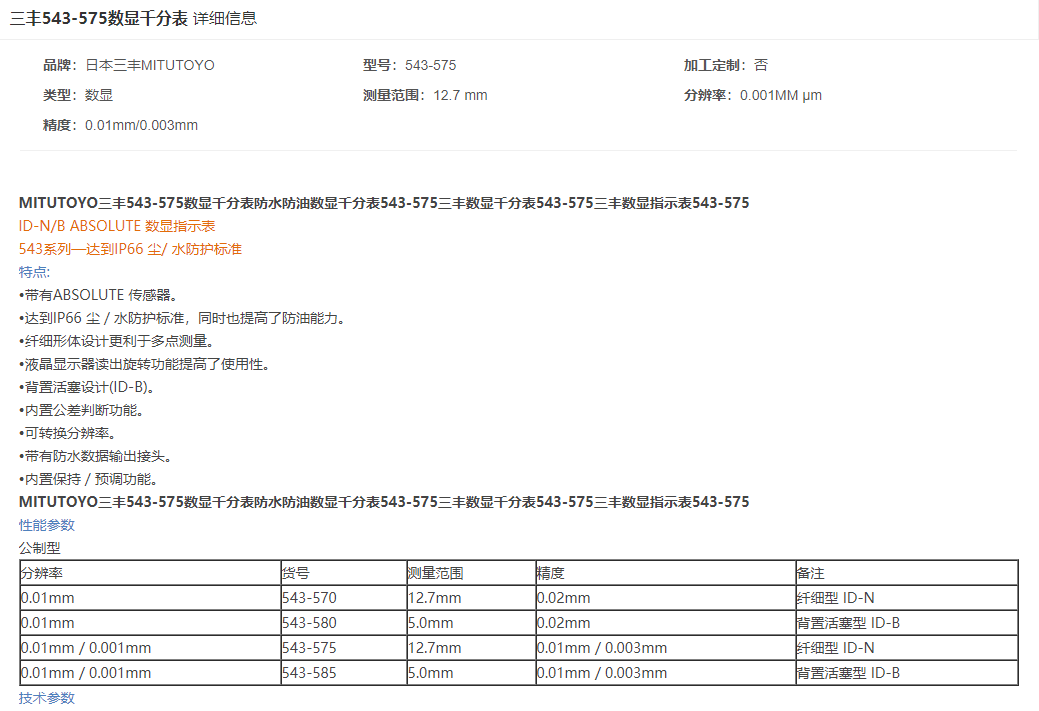Click brand value 日本三丰MITUTOYO
1039x711 pixels.
[150, 65]
